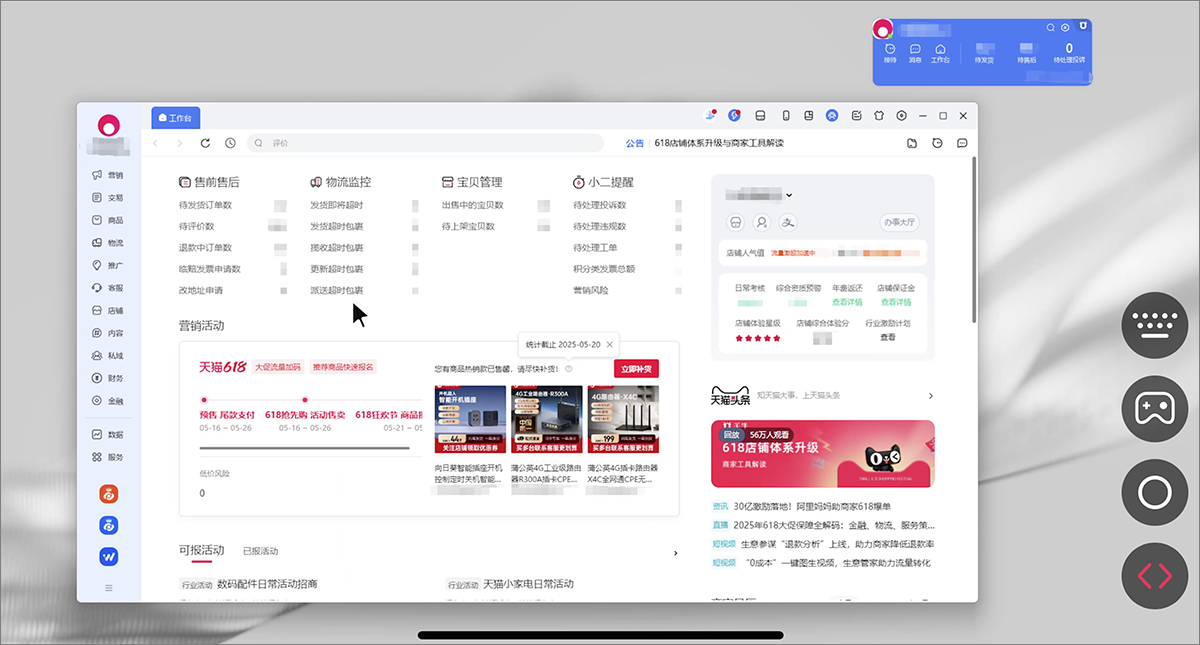
Task: Open 推广 in the left sidebar
Action: click(108, 265)
